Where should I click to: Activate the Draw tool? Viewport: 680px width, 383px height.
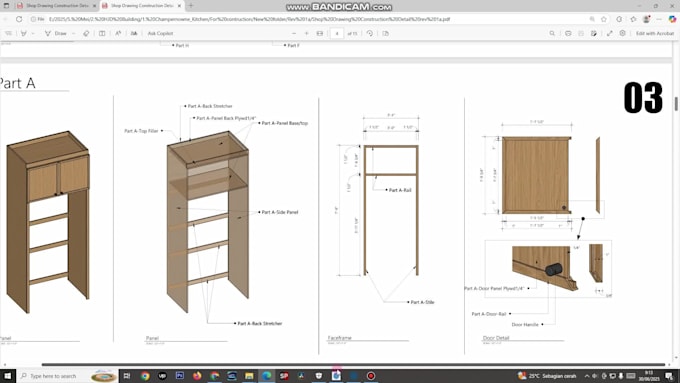(x=56, y=33)
